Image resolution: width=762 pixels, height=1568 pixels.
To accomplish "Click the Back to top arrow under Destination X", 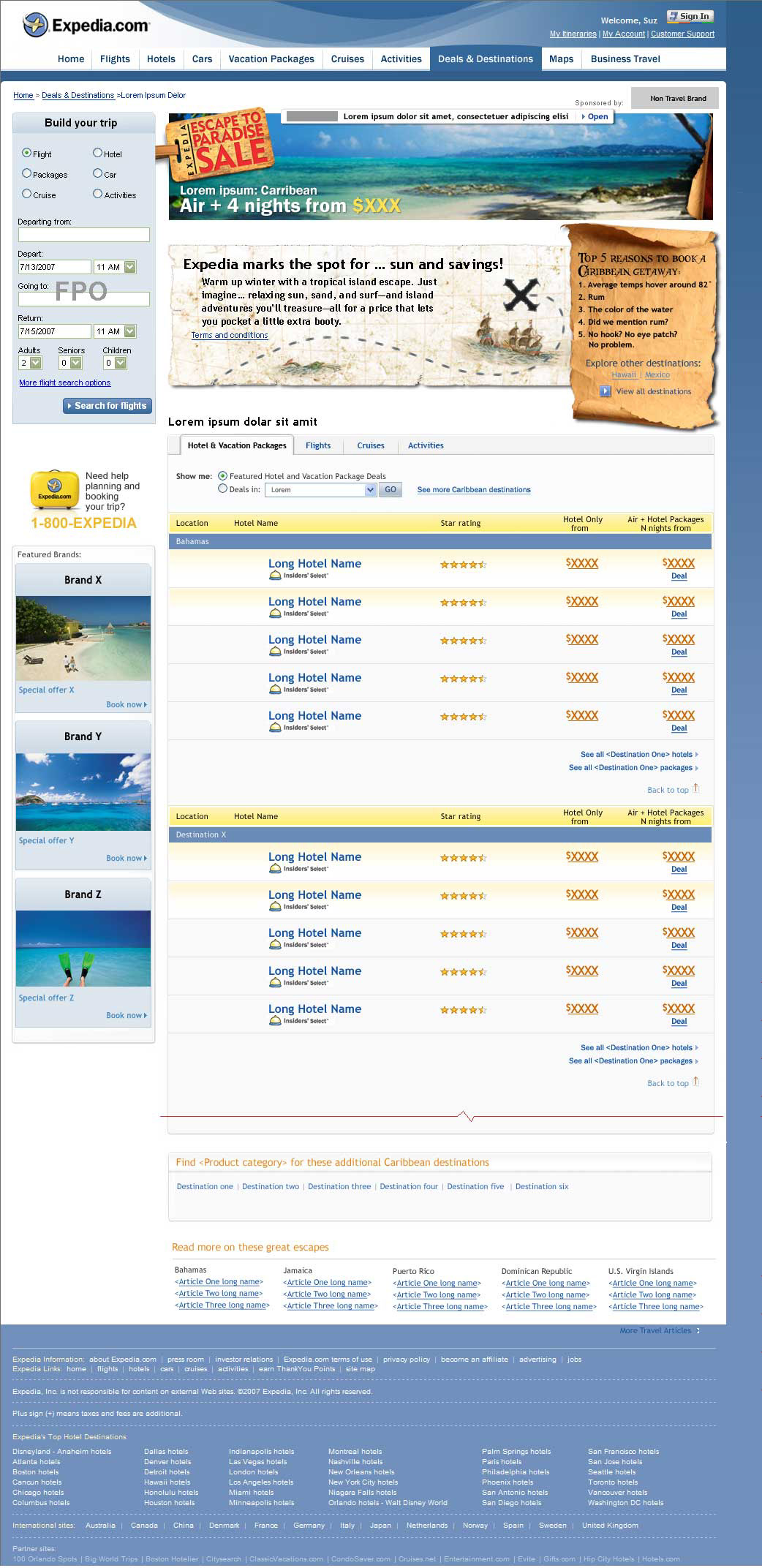I will (x=696, y=1082).
